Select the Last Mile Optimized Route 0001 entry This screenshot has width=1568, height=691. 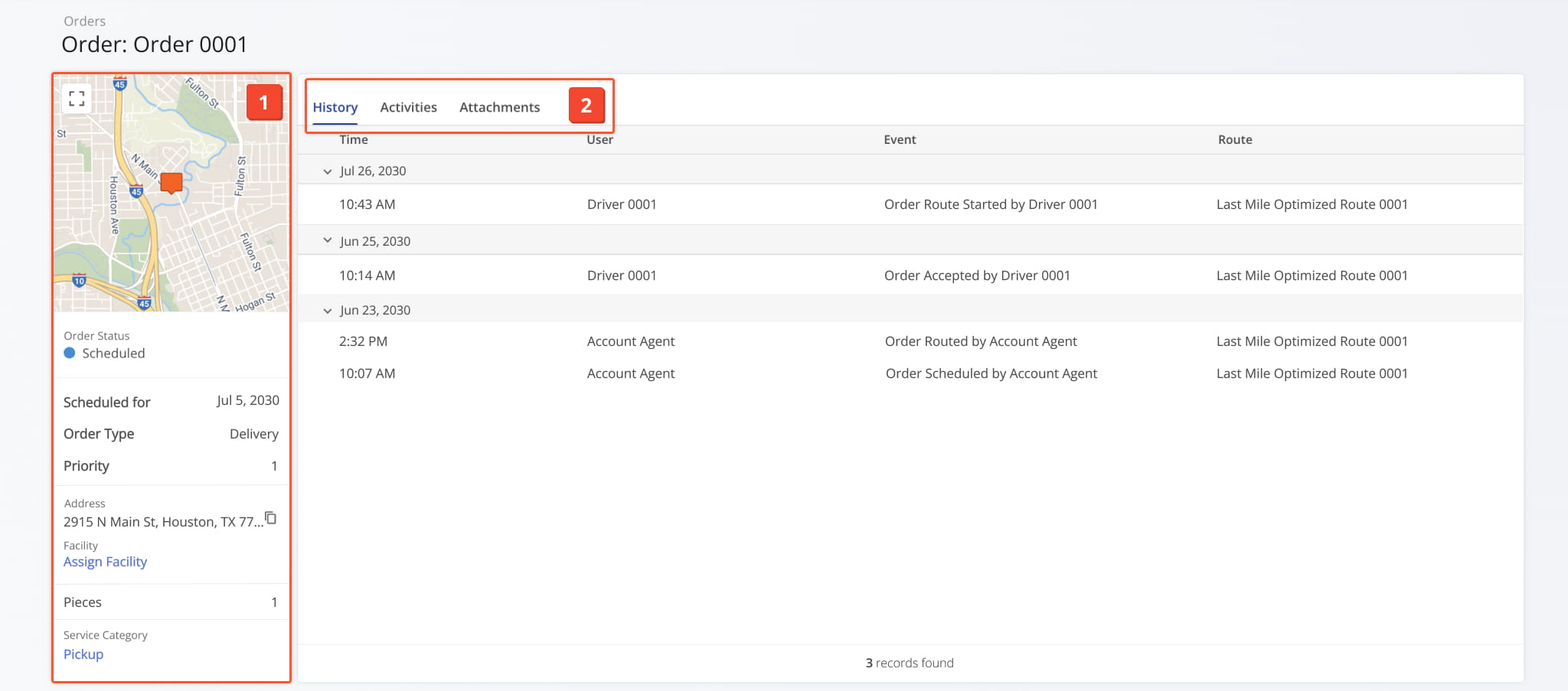[x=1312, y=204]
